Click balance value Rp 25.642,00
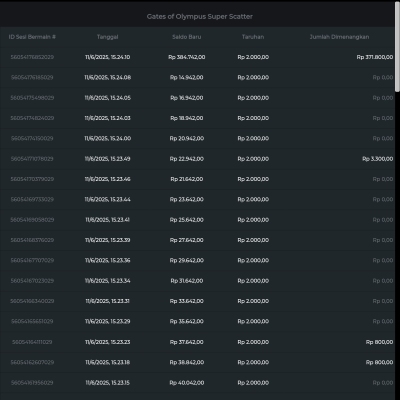This screenshot has height=400, width=400. (x=187, y=220)
